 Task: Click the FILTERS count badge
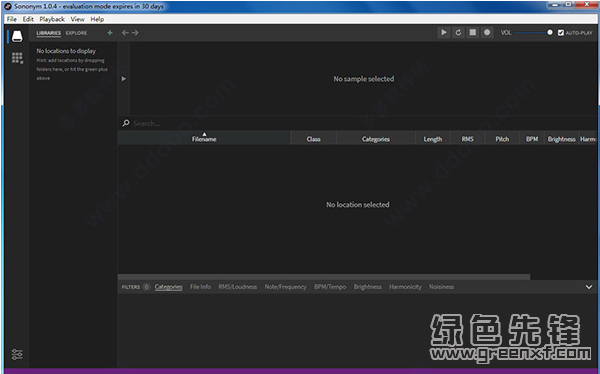pos(146,287)
